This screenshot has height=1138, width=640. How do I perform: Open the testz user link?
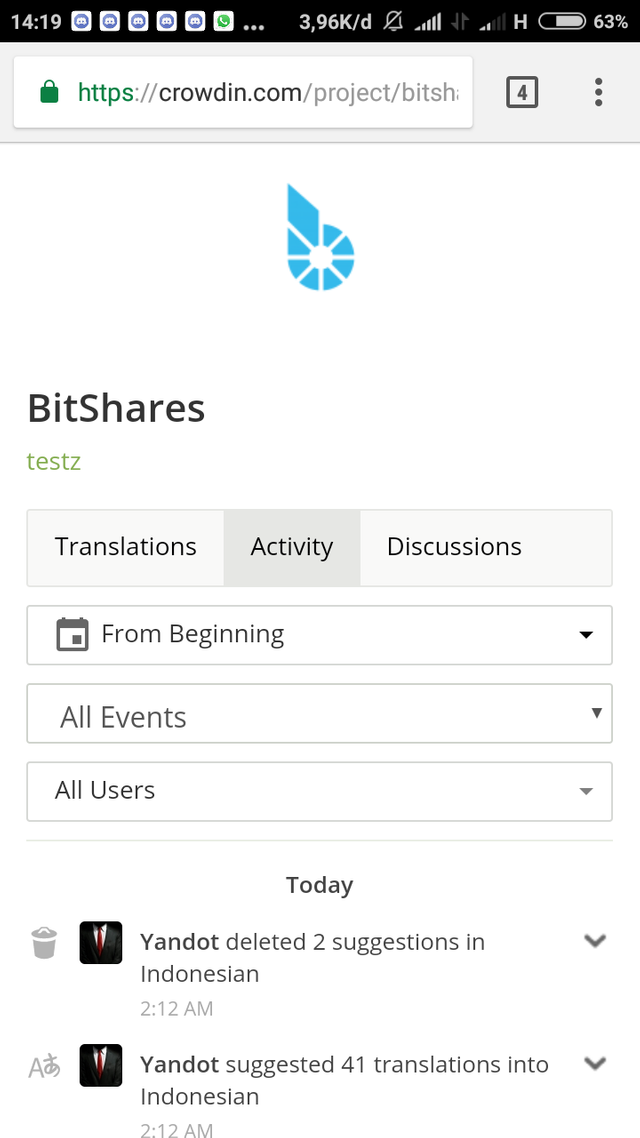[54, 461]
